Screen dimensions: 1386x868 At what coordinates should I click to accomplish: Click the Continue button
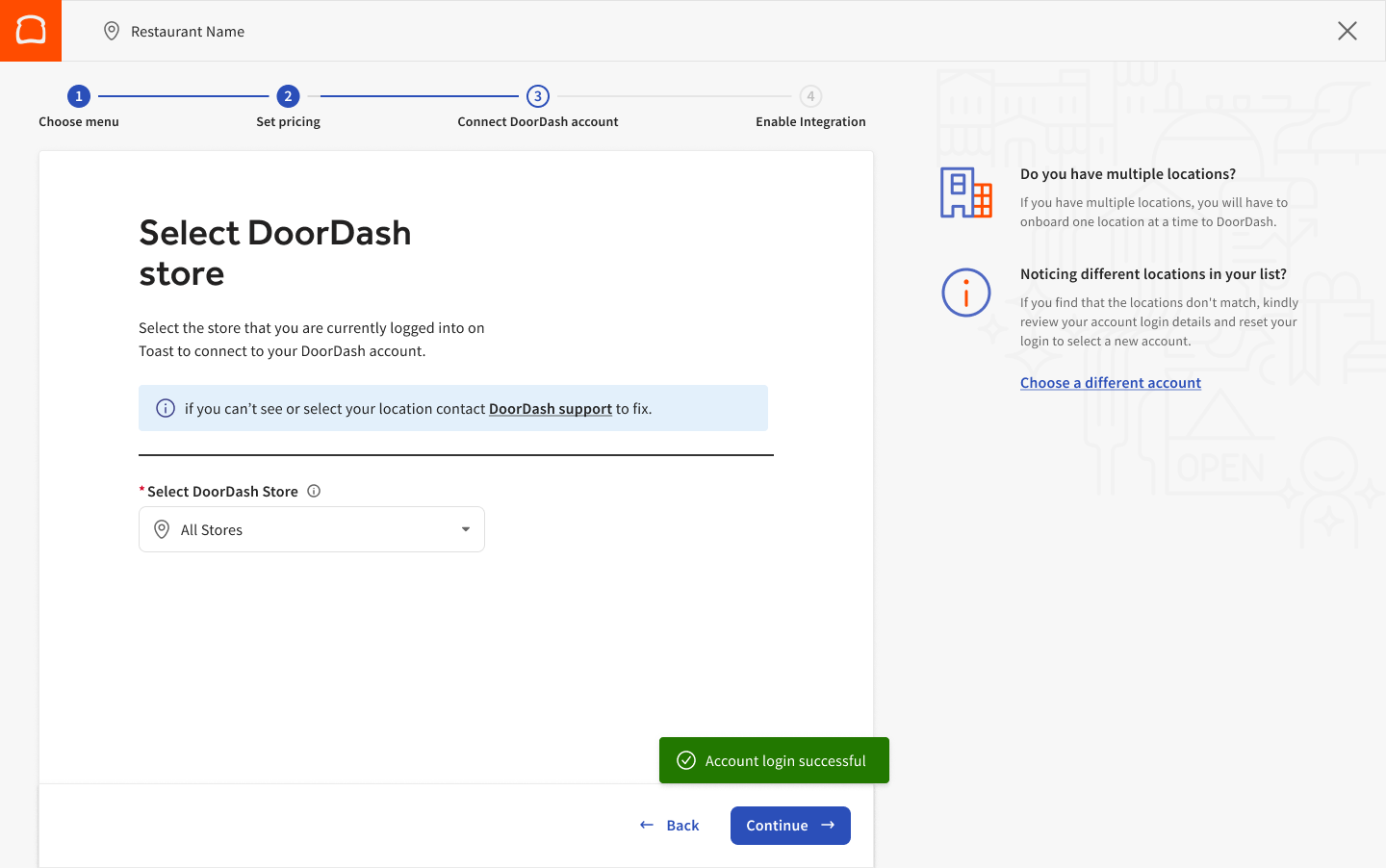pos(789,825)
